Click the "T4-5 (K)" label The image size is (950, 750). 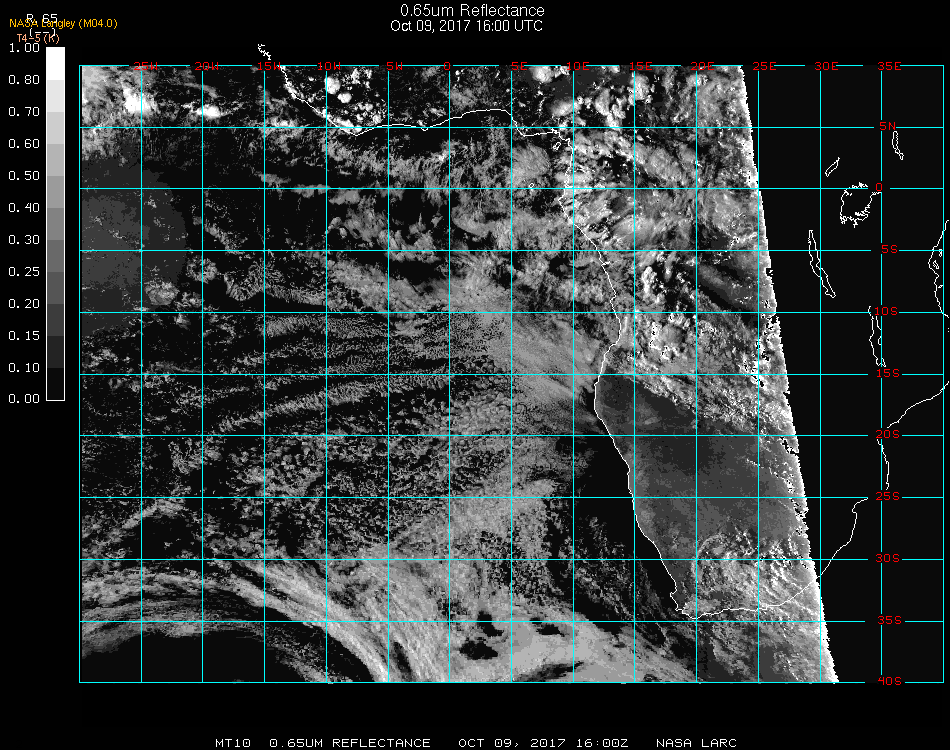coord(38,38)
